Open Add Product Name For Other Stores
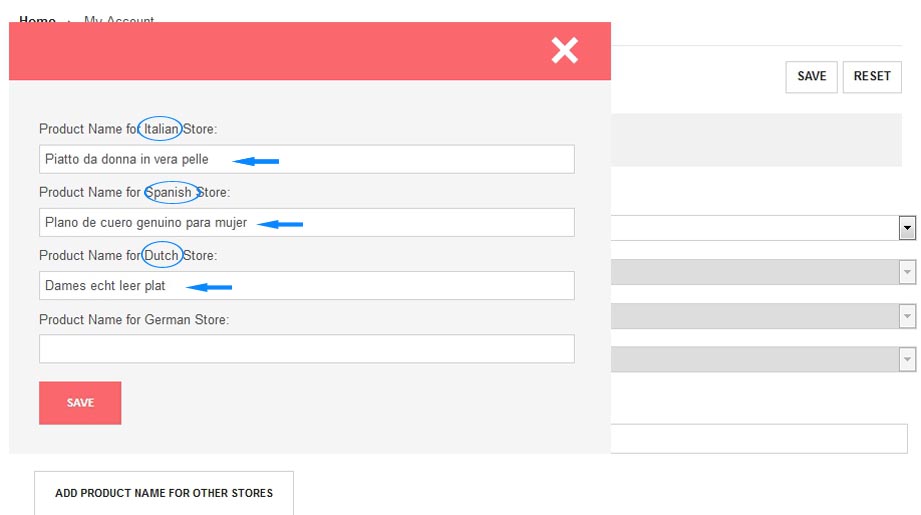The width and height of the screenshot is (921, 515). pos(164,493)
